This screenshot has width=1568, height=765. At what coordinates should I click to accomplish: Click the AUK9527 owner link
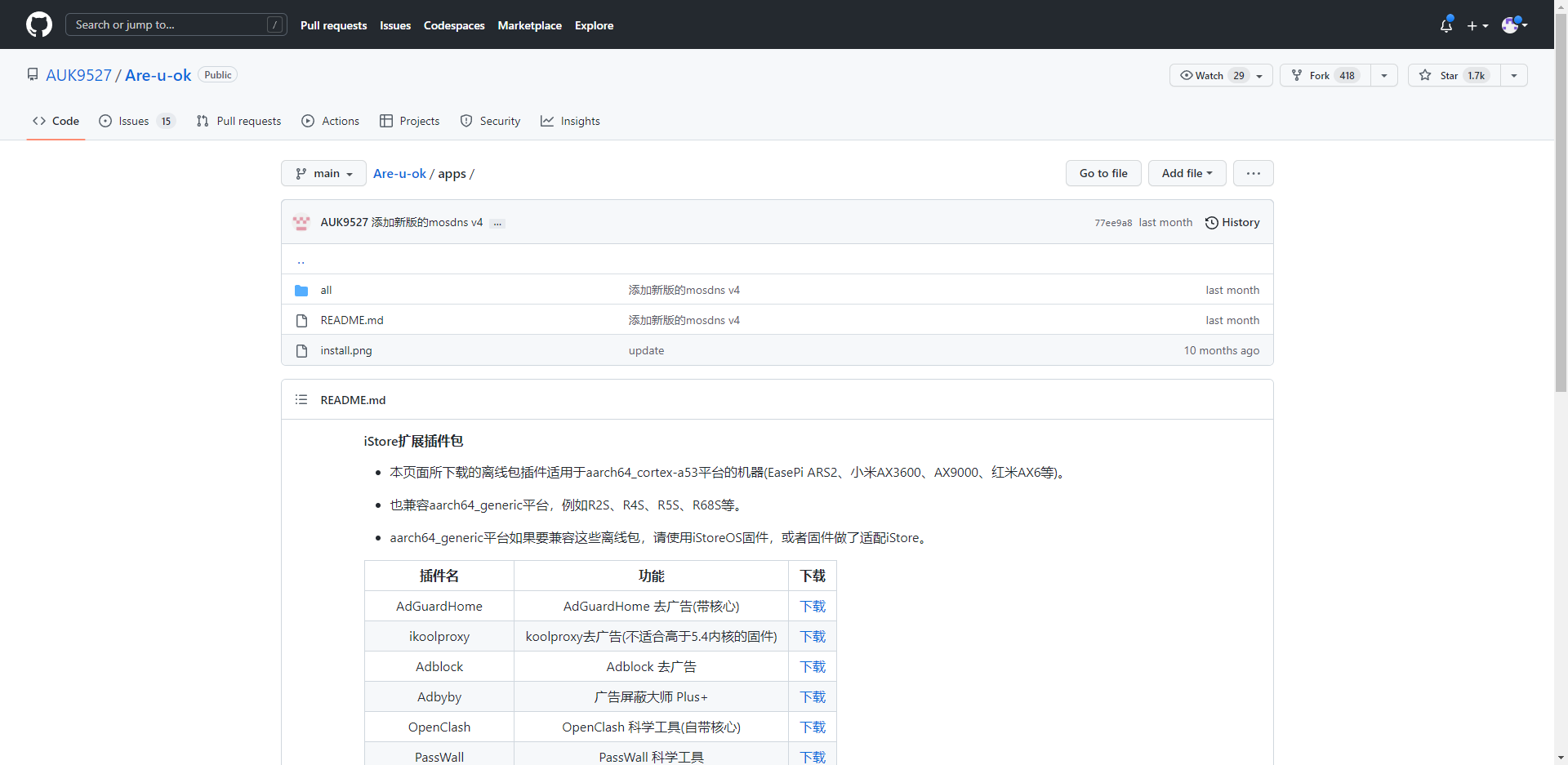click(78, 75)
